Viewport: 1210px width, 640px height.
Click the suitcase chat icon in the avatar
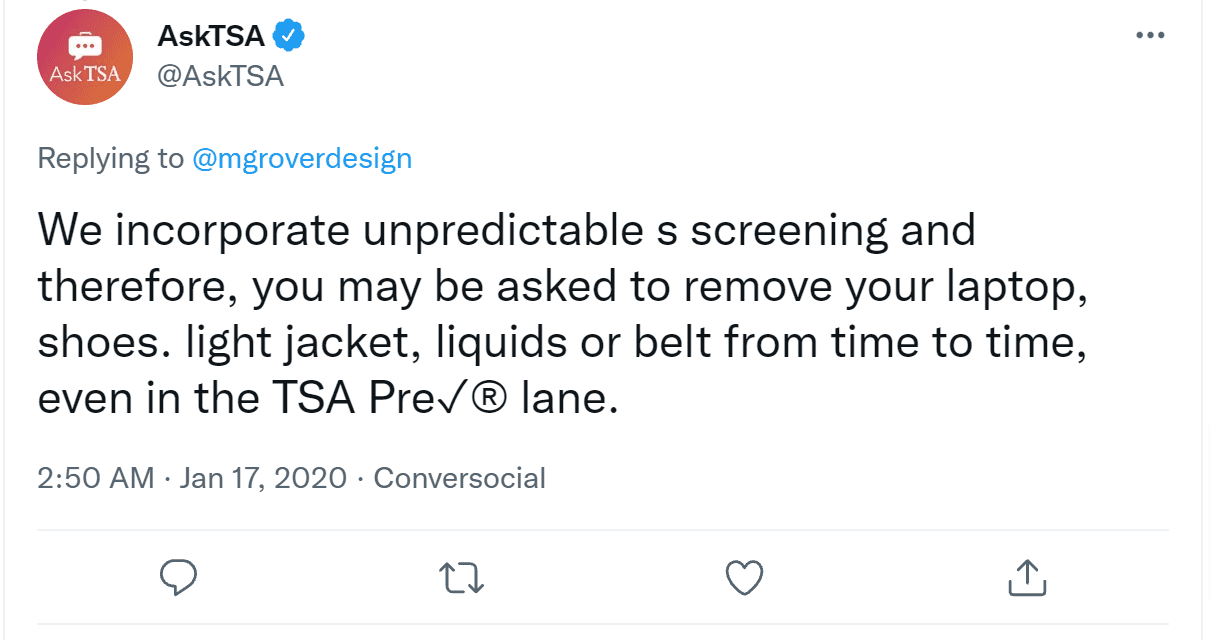tap(85, 45)
